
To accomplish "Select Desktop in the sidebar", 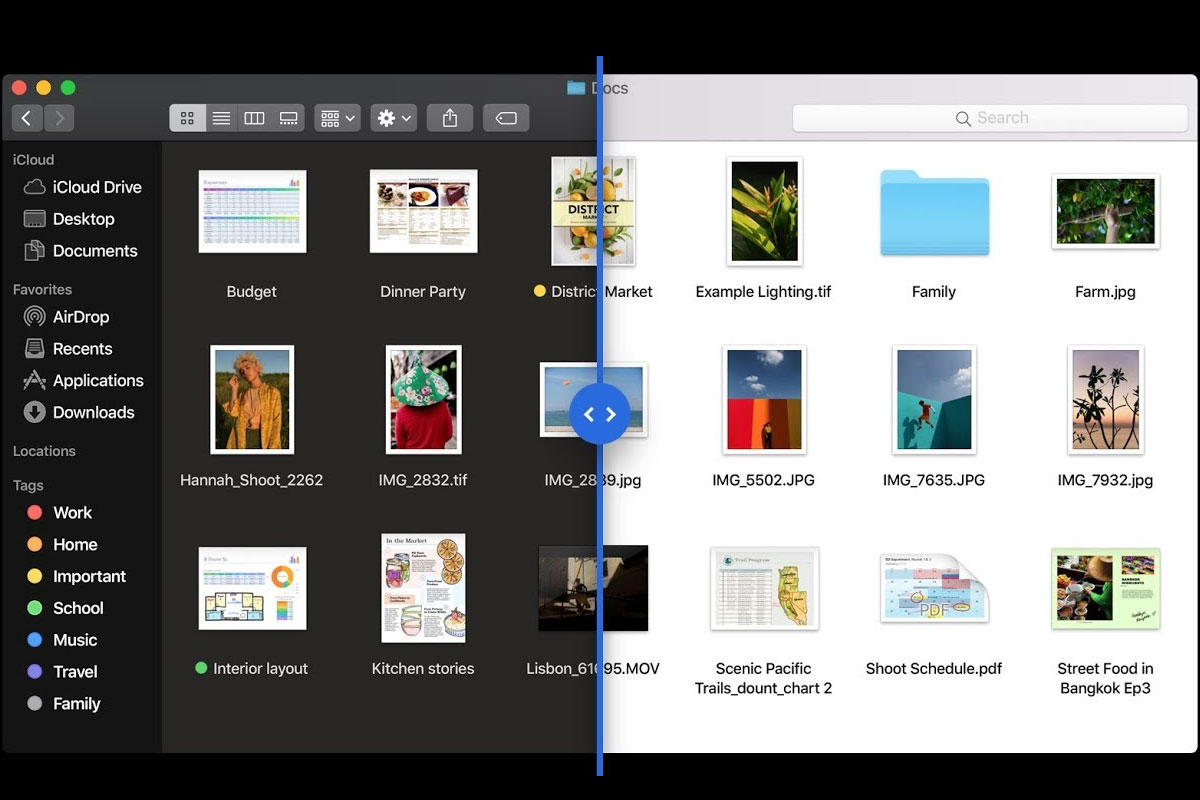I will pos(82,219).
